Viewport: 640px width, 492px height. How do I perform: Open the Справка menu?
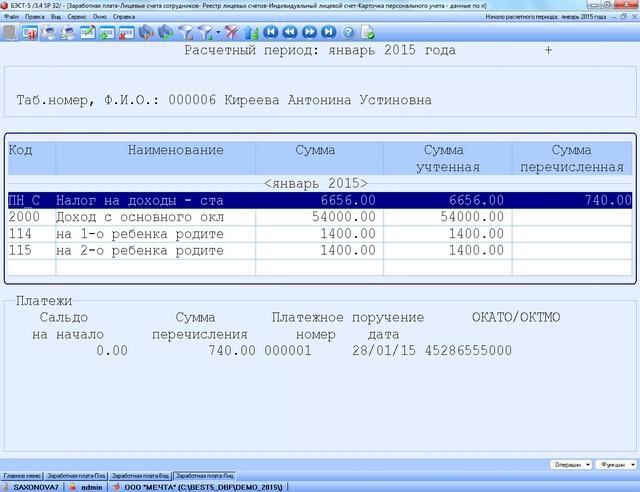[124, 17]
